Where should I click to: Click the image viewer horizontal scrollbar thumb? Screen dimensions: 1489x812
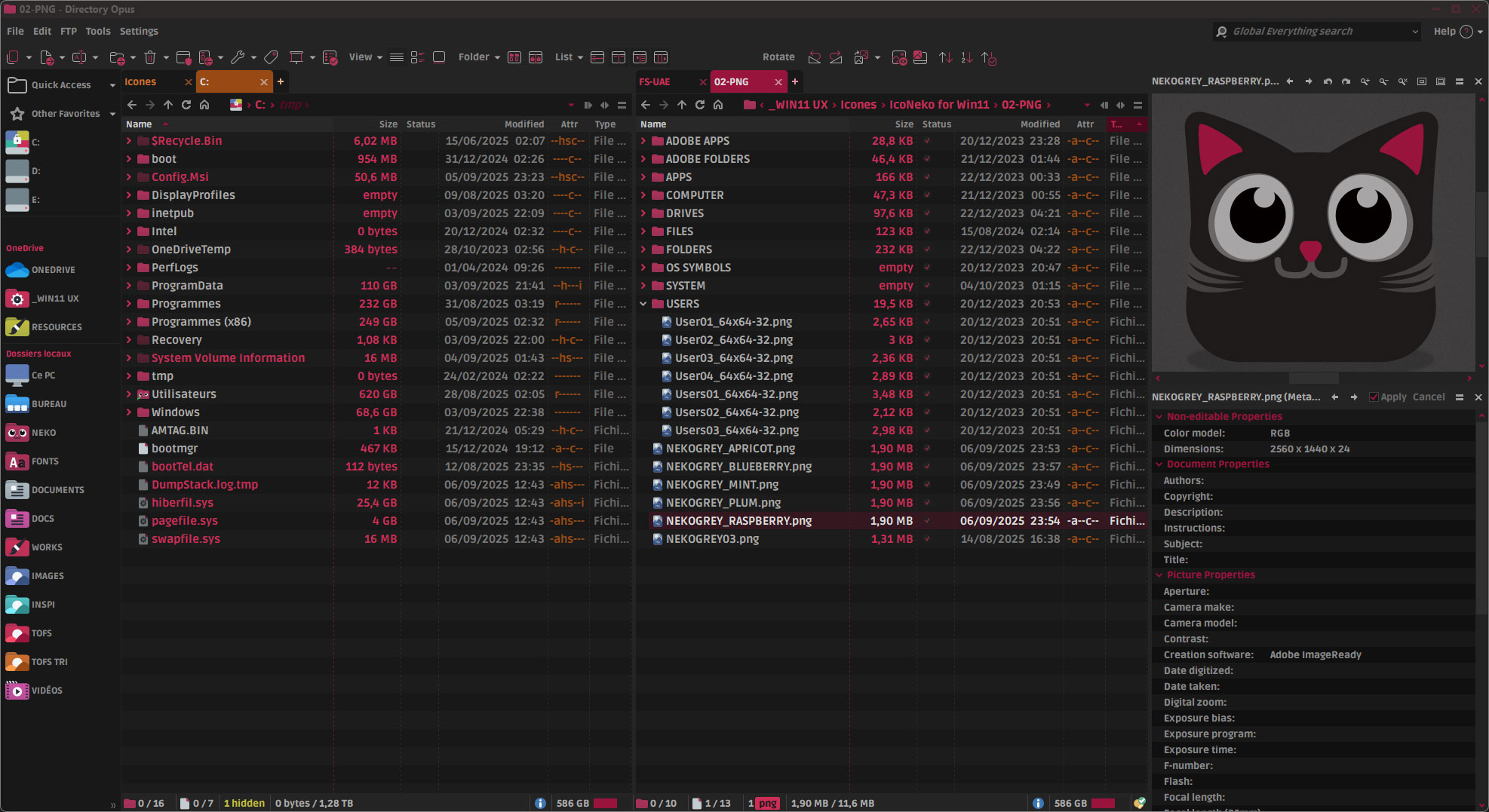[1313, 378]
